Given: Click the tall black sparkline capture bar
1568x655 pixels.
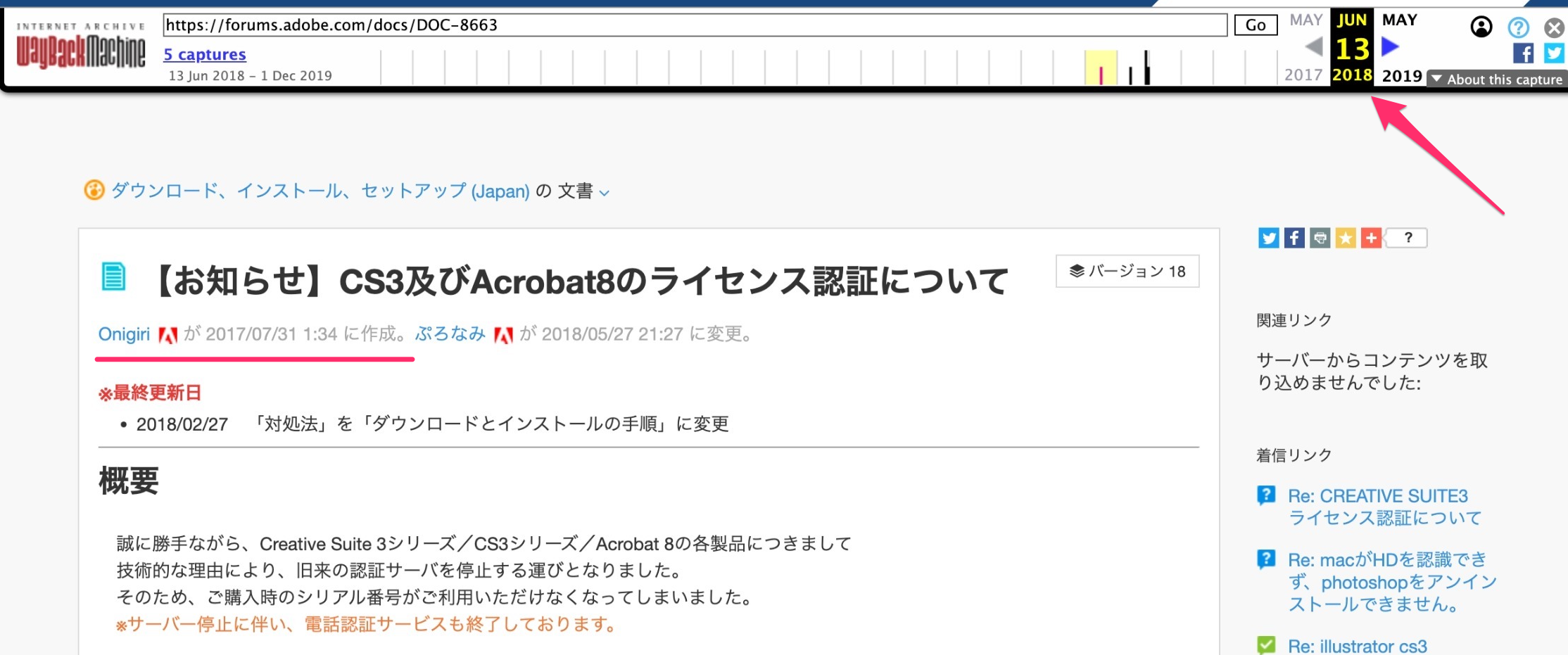Looking at the screenshot, I should pyautogui.click(x=1146, y=68).
